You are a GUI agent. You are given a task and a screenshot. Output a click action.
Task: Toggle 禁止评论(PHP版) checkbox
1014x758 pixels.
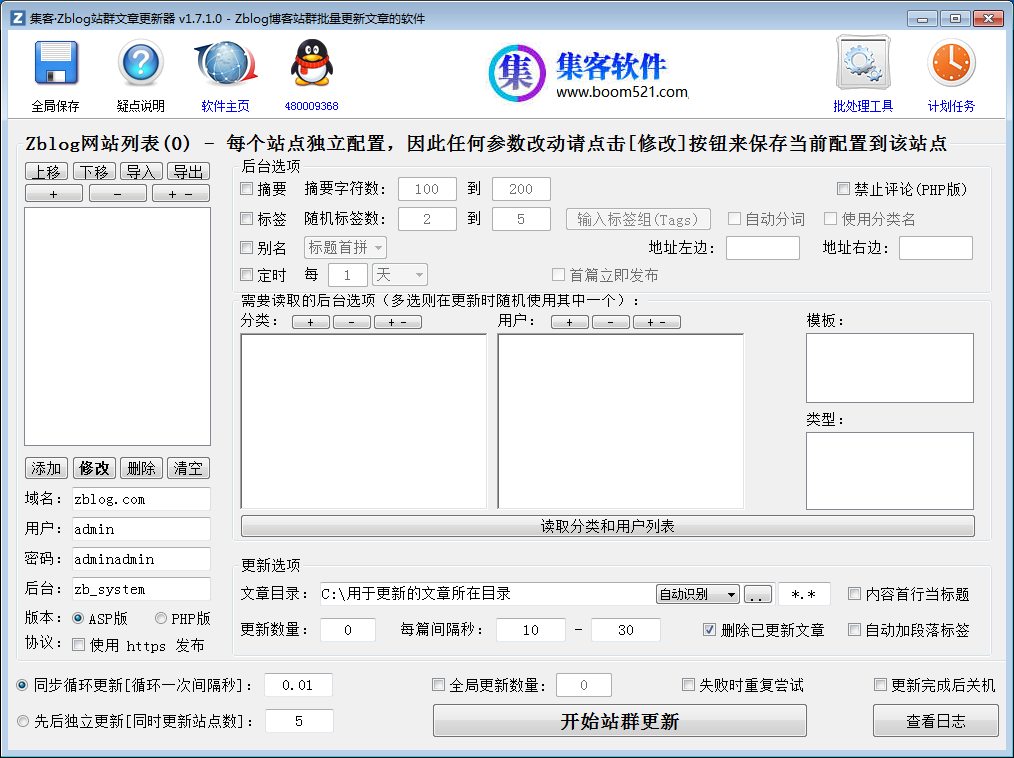click(x=843, y=189)
